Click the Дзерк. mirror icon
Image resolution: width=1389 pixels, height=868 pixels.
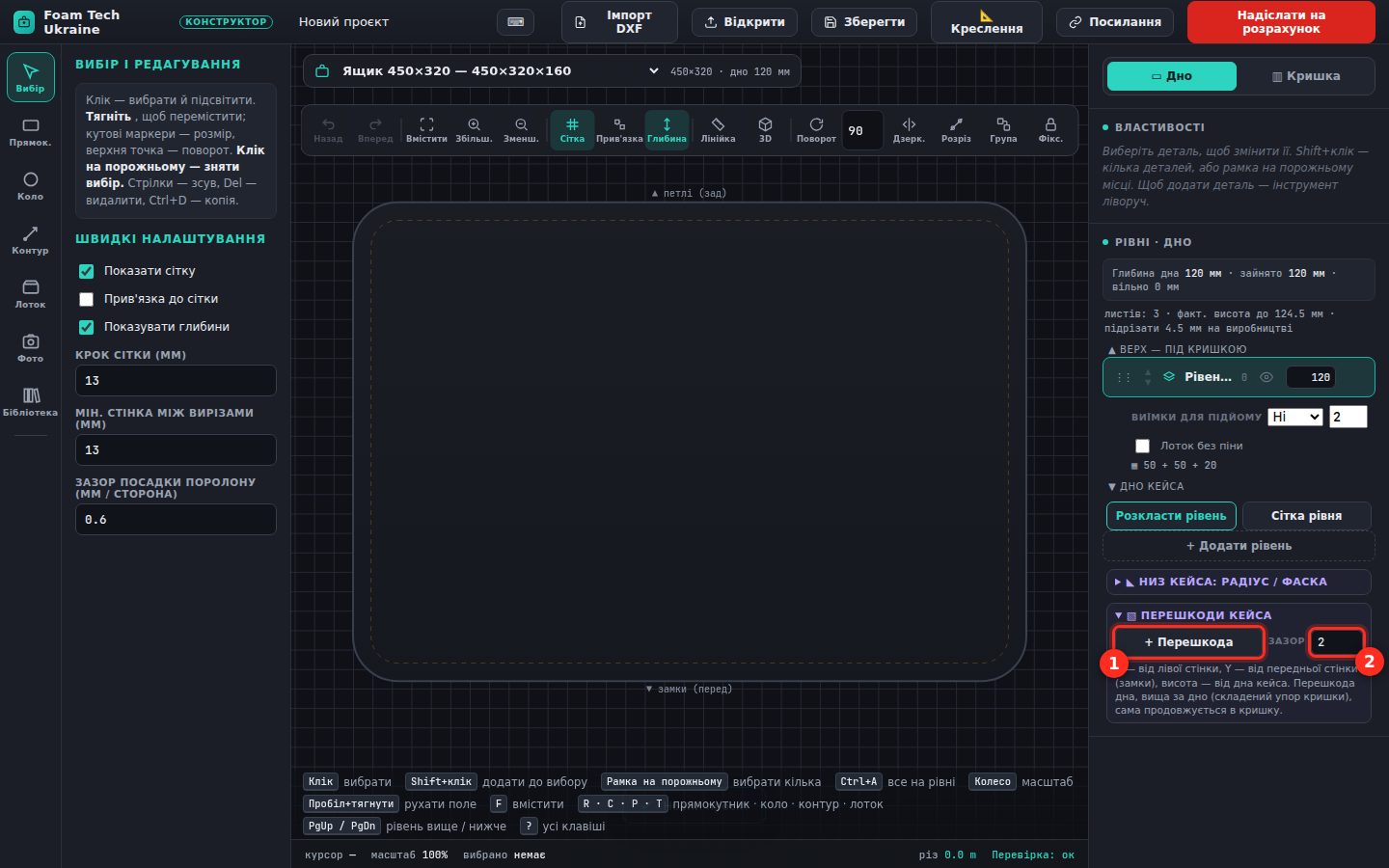tap(909, 130)
